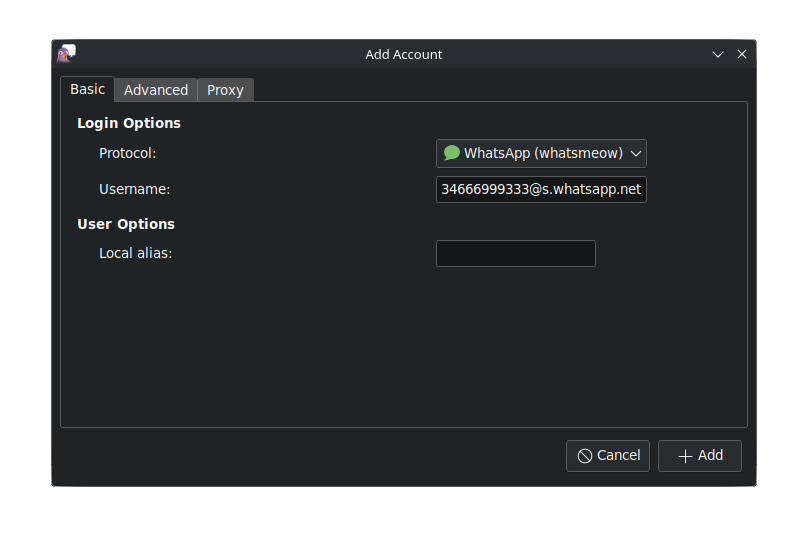Screen dimensions: 806x537
Task: Click the User Options heading
Action: [x=126, y=224]
